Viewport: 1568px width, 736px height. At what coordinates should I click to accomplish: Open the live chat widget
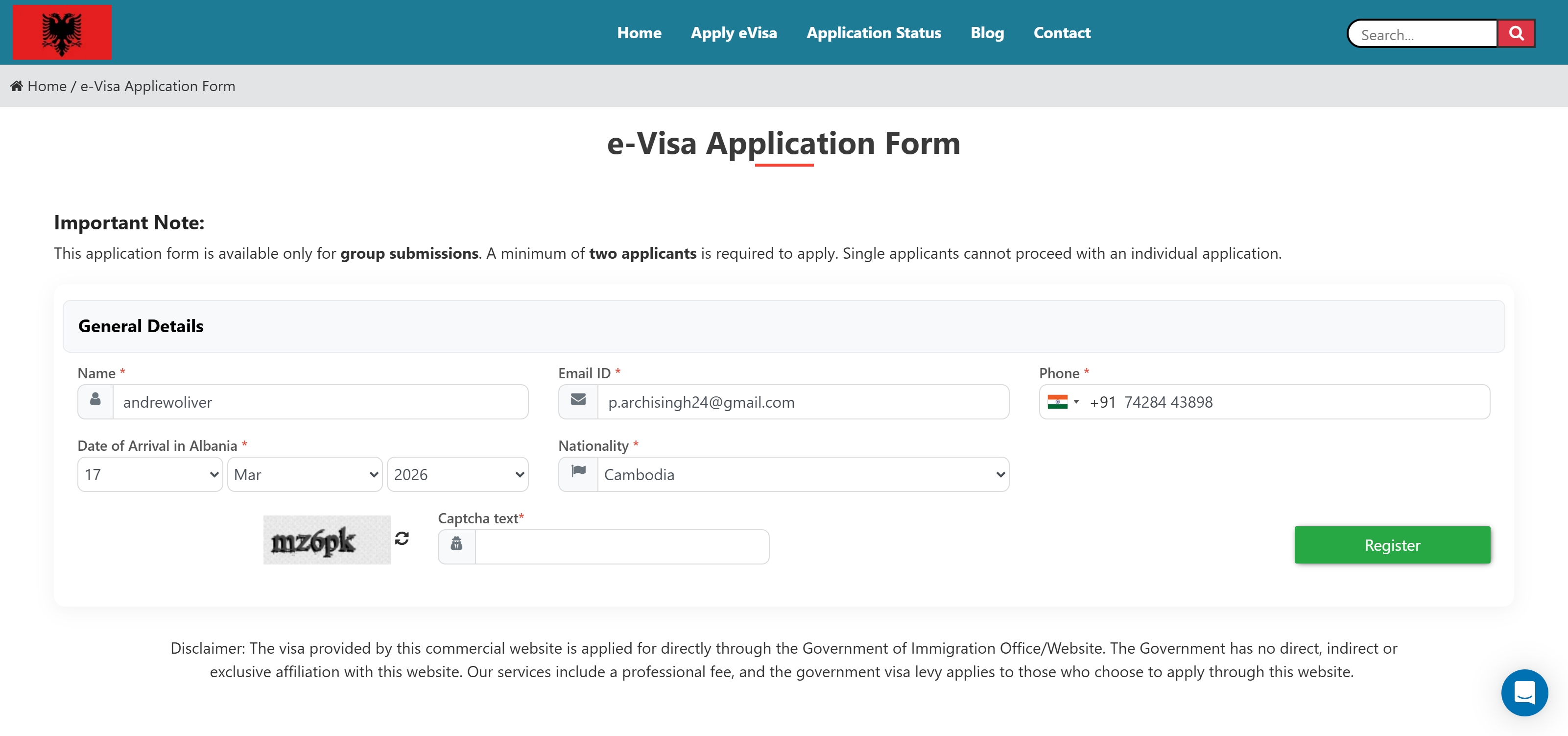pyautogui.click(x=1524, y=692)
